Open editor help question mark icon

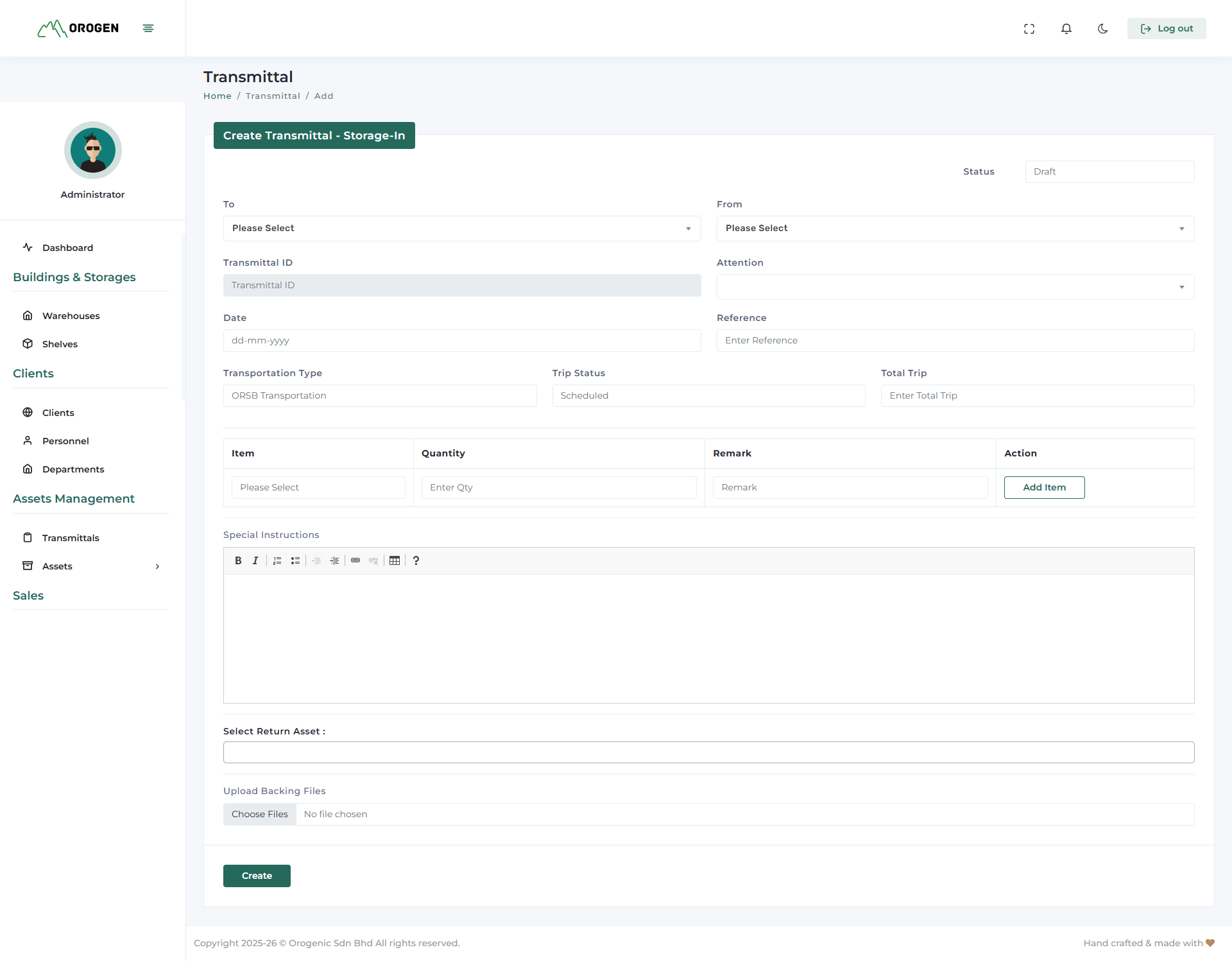pyautogui.click(x=416, y=560)
